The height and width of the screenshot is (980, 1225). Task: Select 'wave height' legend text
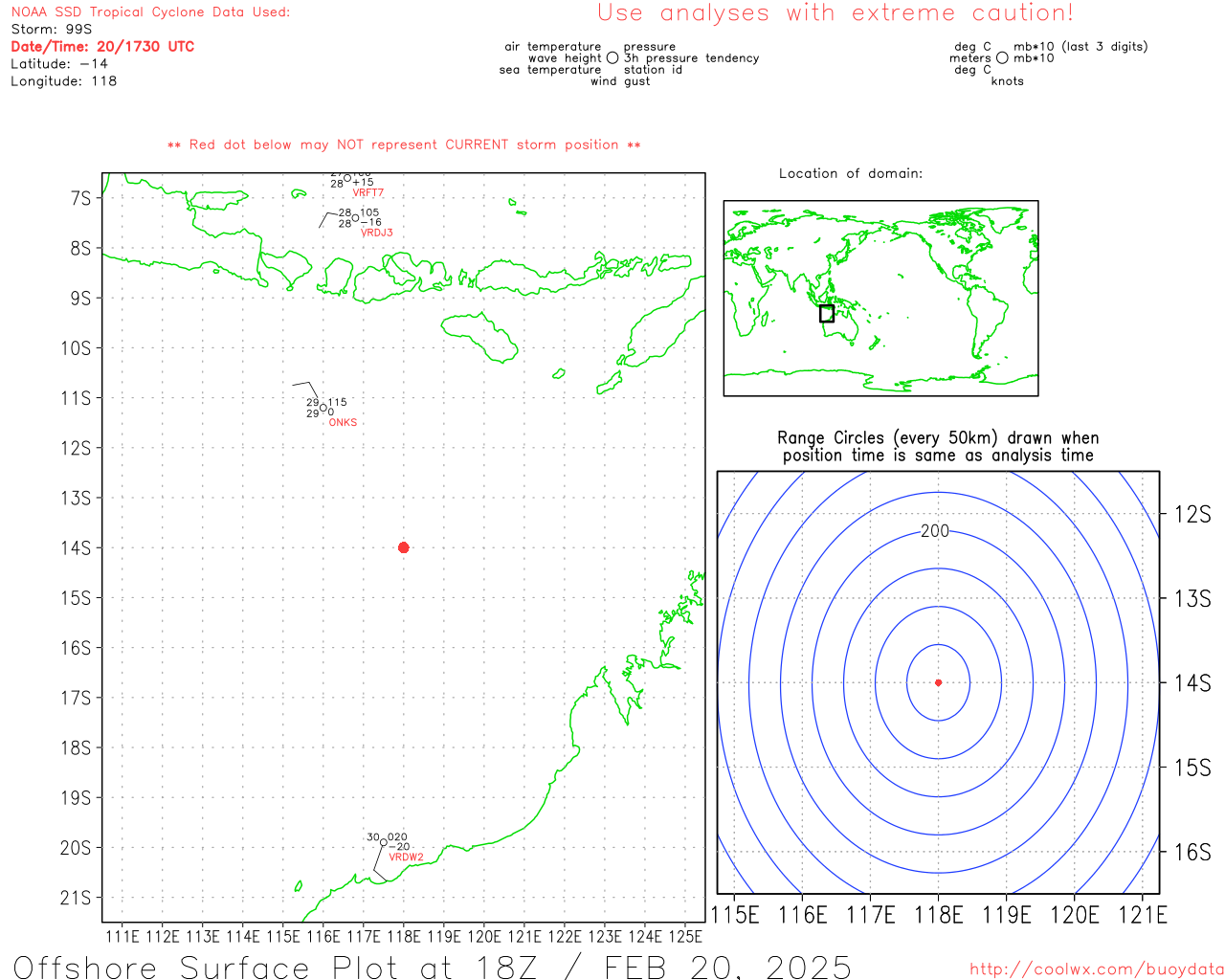pos(565,58)
